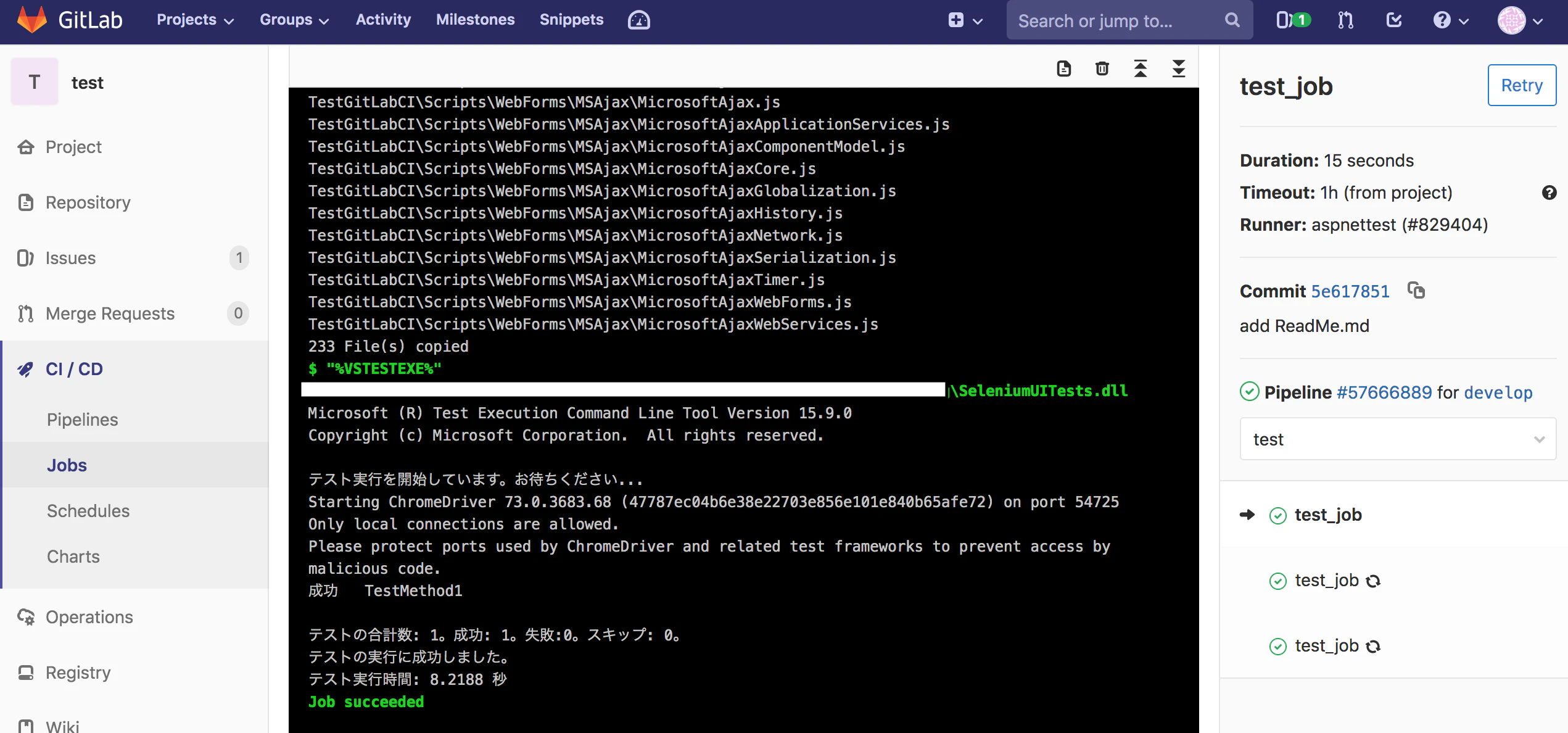Open the new item plus dropdown
1568x733 pixels.
coord(965,20)
